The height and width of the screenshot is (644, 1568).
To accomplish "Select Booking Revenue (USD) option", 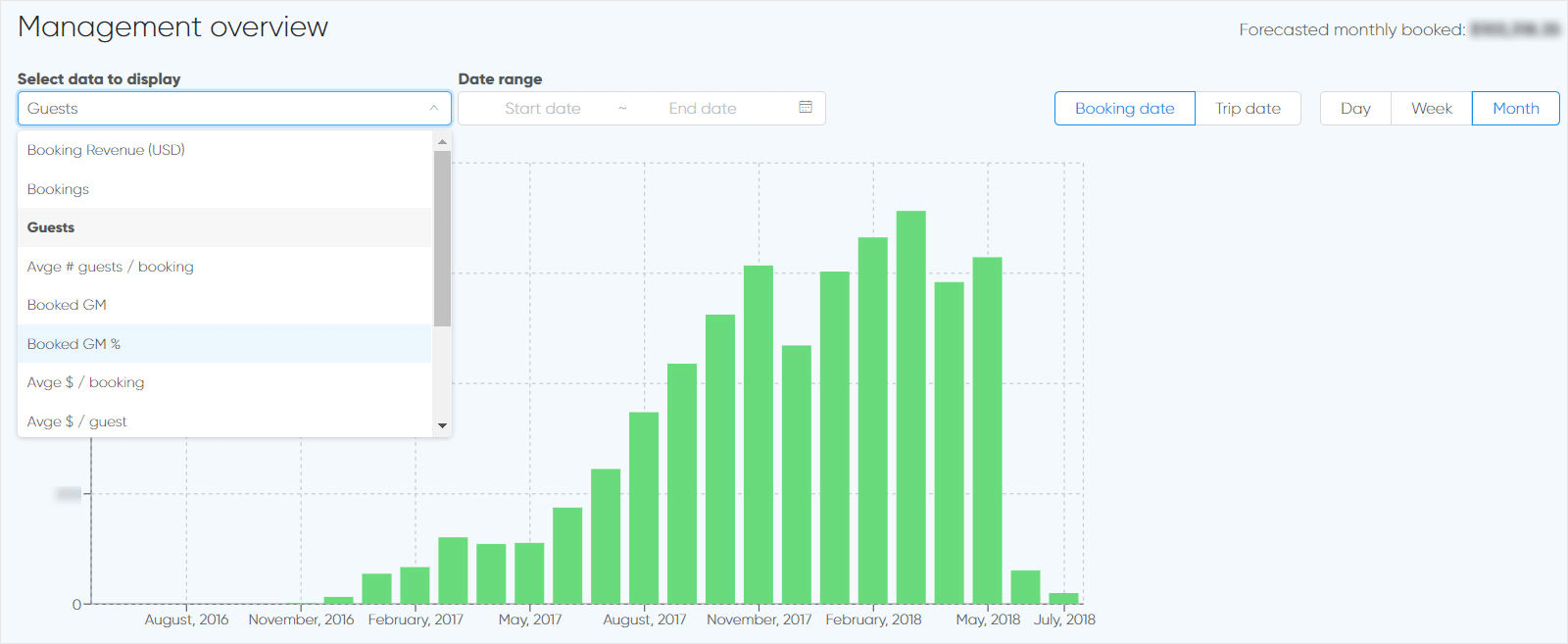I will pos(224,150).
